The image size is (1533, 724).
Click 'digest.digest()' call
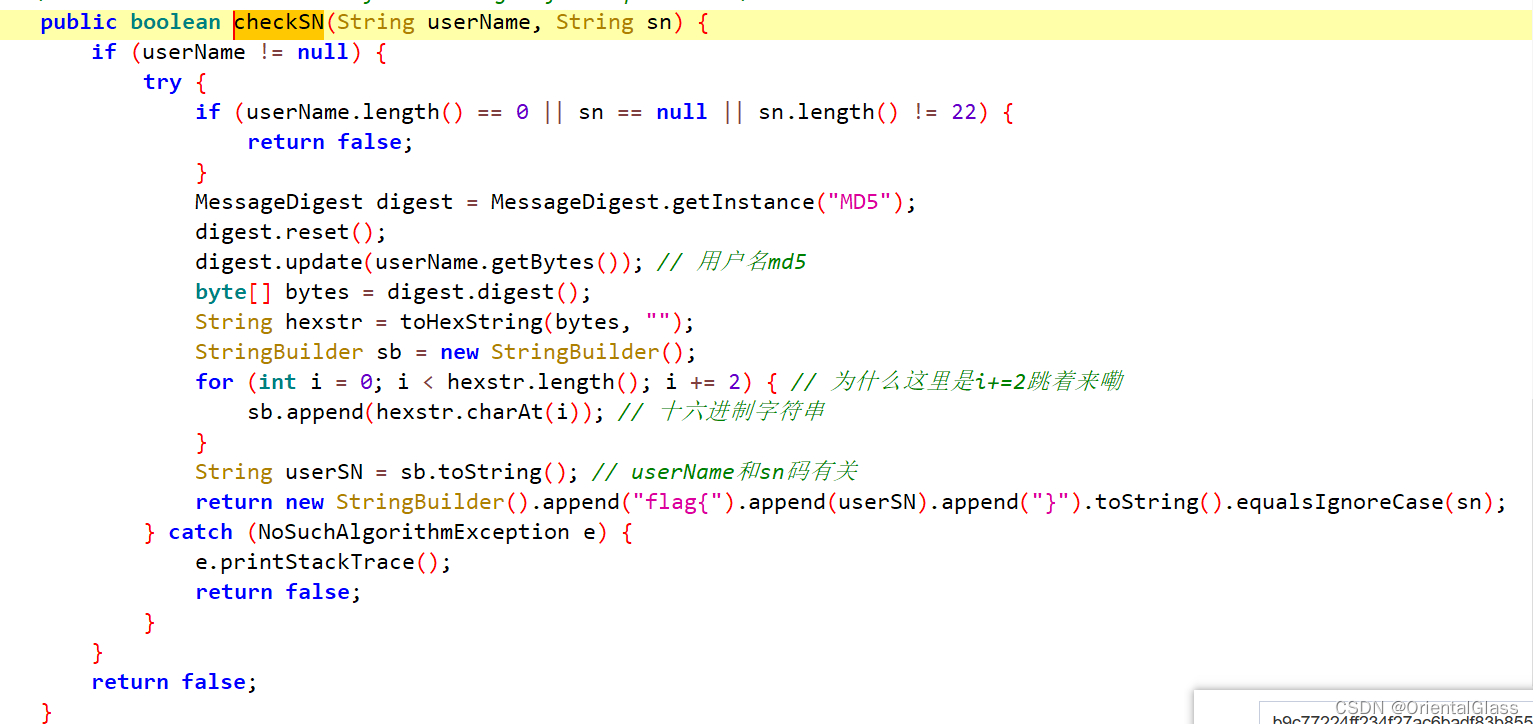click(484, 293)
